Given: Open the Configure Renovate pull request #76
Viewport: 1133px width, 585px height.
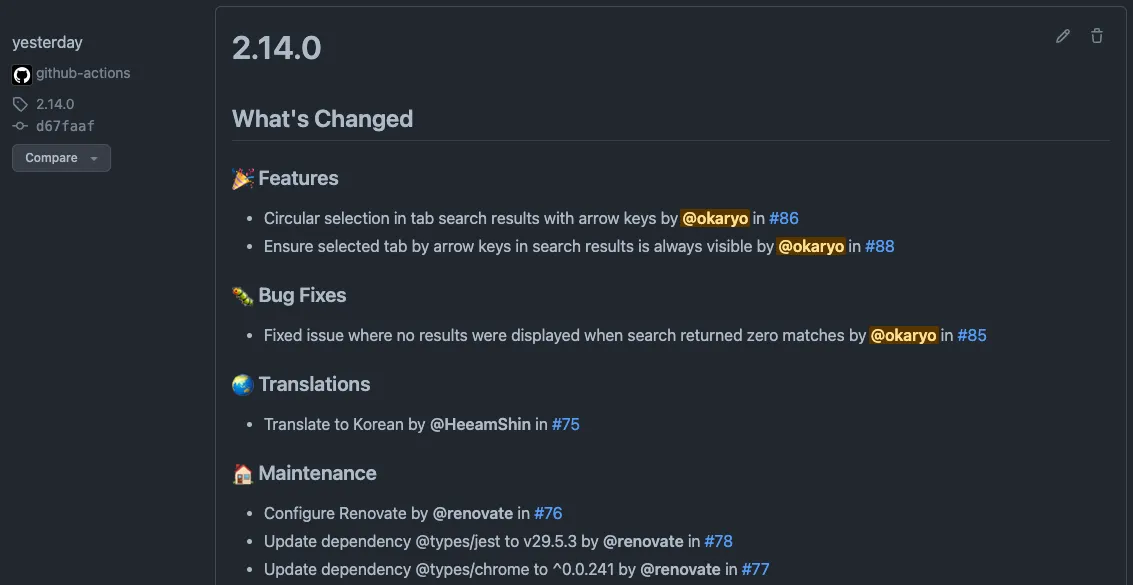Looking at the screenshot, I should point(548,513).
